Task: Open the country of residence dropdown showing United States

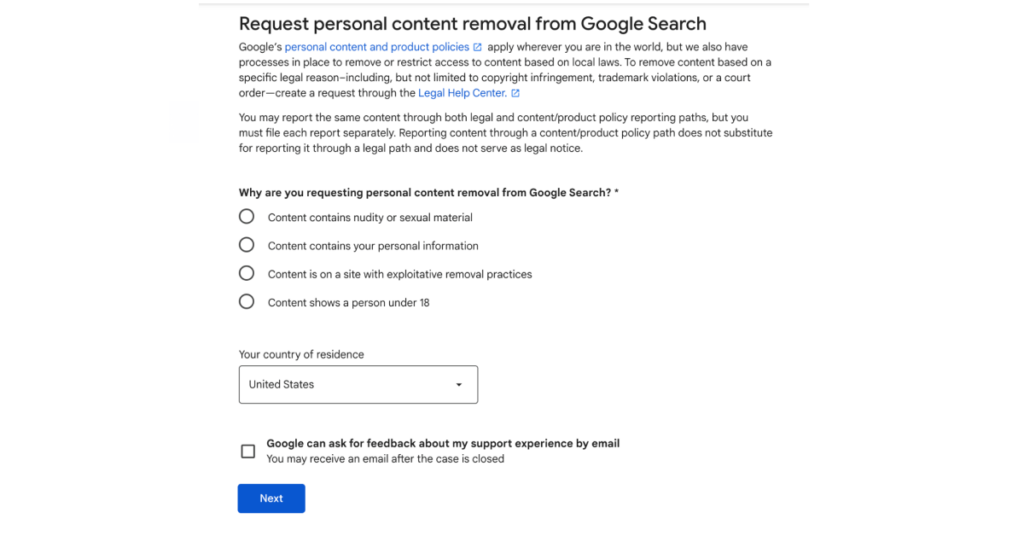Action: 357,385
